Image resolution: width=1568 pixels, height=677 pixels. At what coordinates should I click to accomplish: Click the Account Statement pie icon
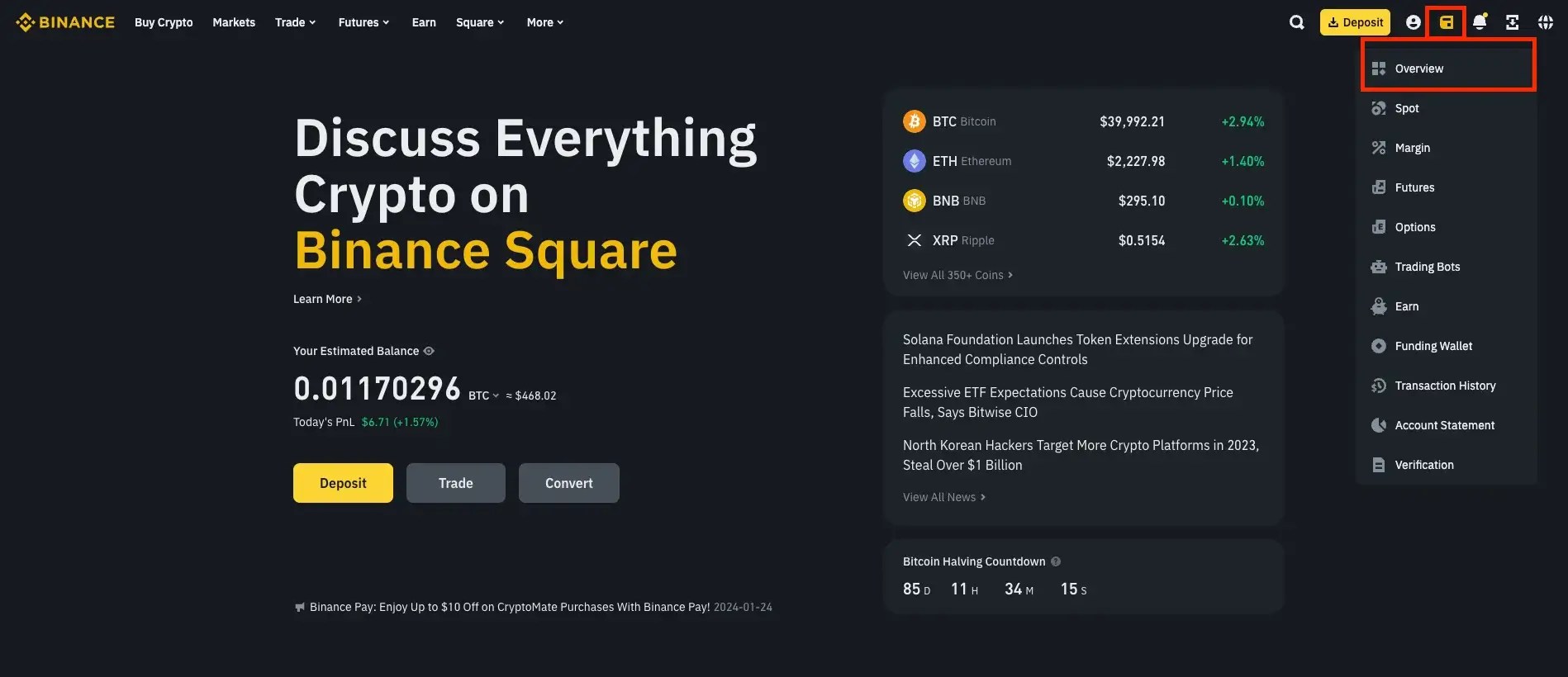point(1378,425)
